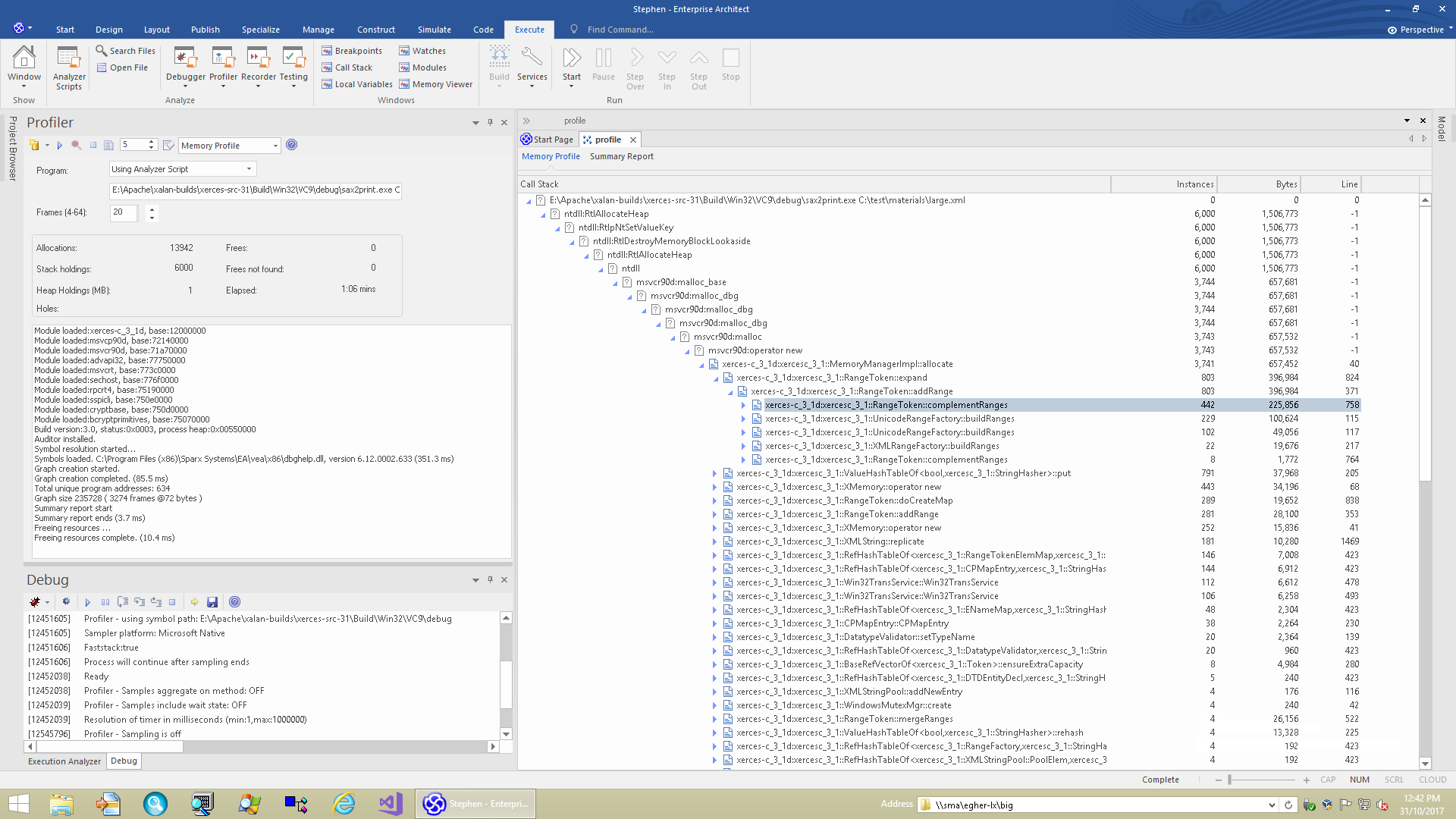
Task: Click the save icon in Debug toolbar
Action: pos(212,602)
